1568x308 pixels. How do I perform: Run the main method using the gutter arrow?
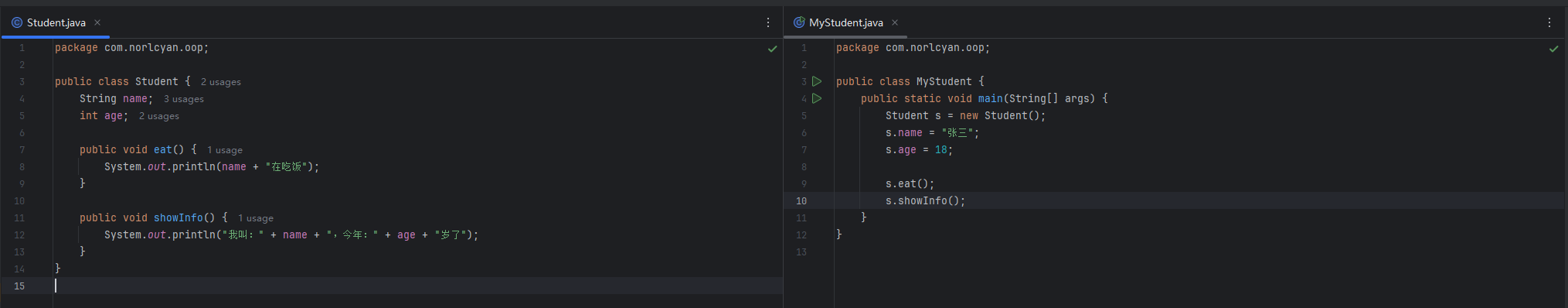pyautogui.click(x=817, y=98)
